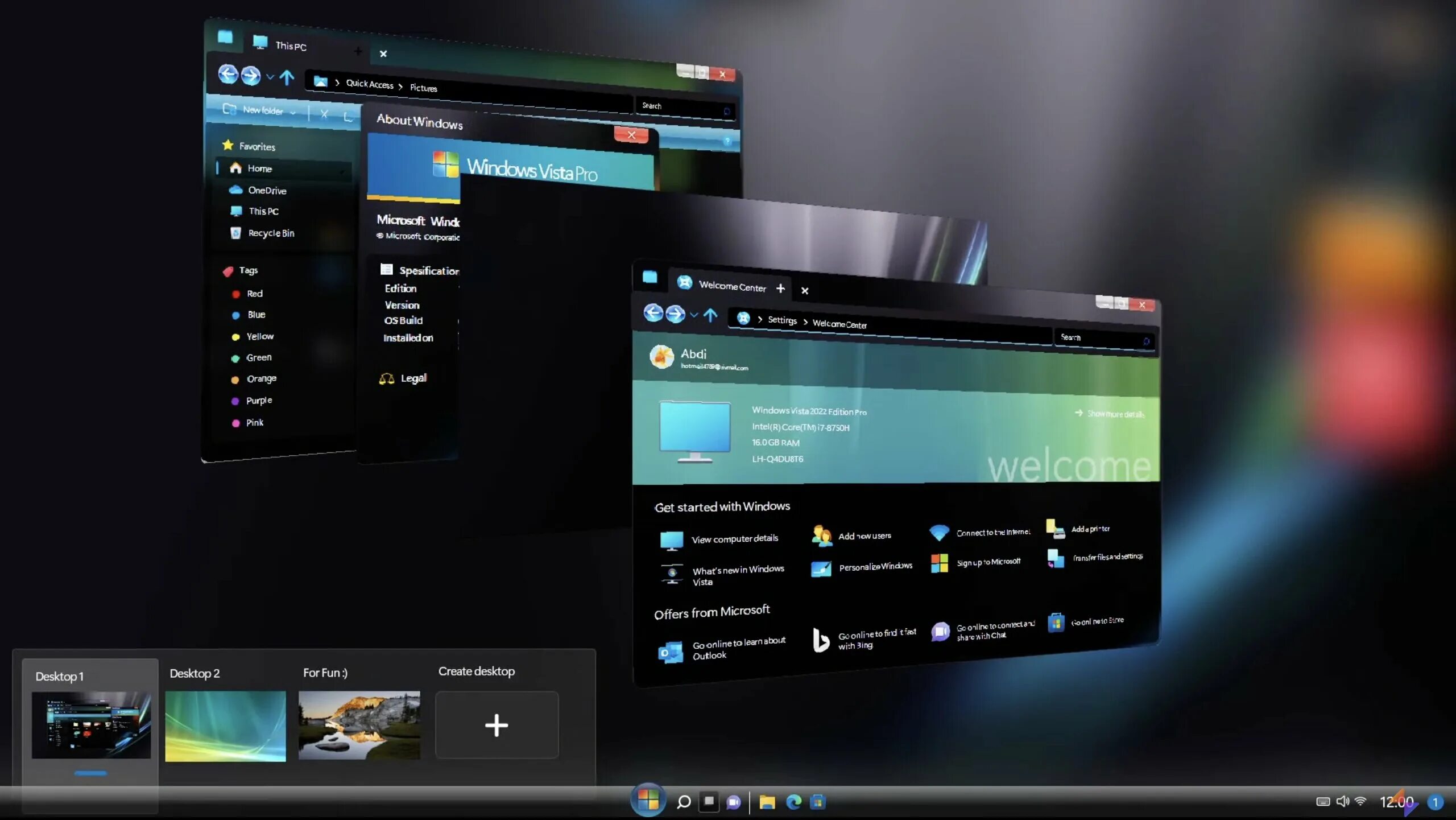The image size is (1456, 820).
Task: Click the Welcome Center back arrow
Action: 653,312
